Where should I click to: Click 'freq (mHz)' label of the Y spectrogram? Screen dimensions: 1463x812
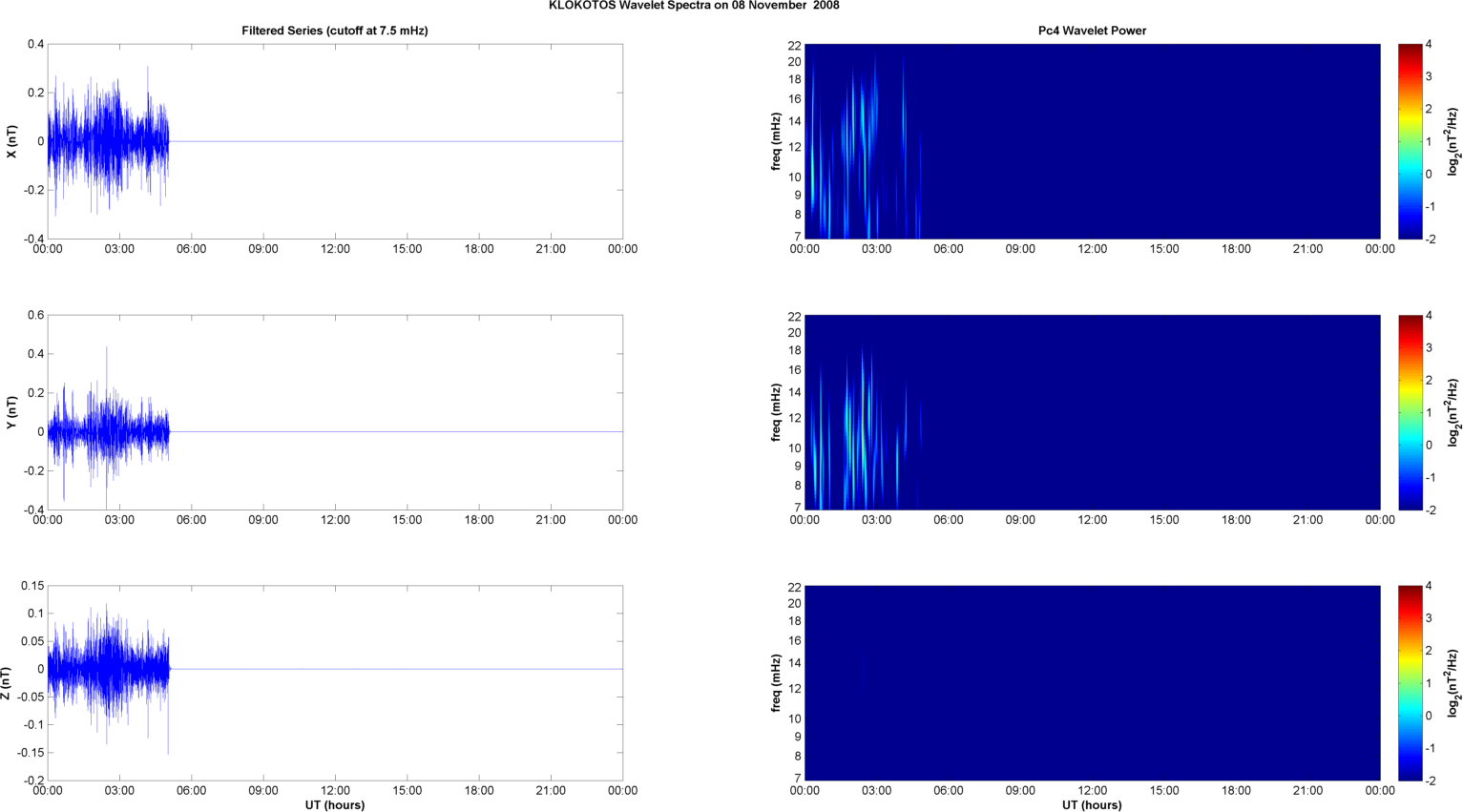[x=777, y=412]
